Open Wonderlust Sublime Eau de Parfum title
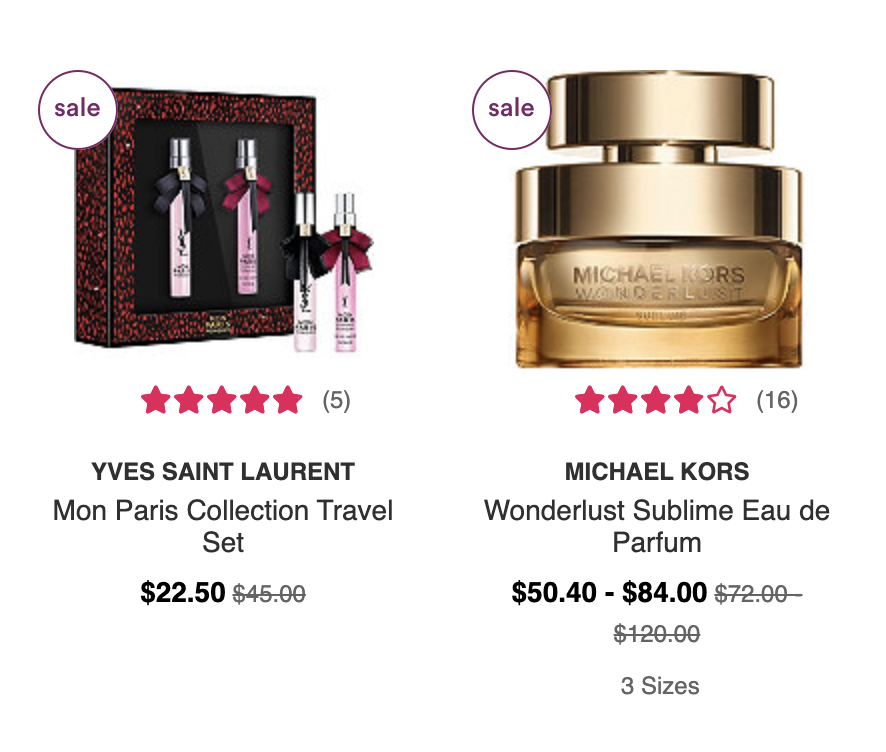 coord(657,526)
